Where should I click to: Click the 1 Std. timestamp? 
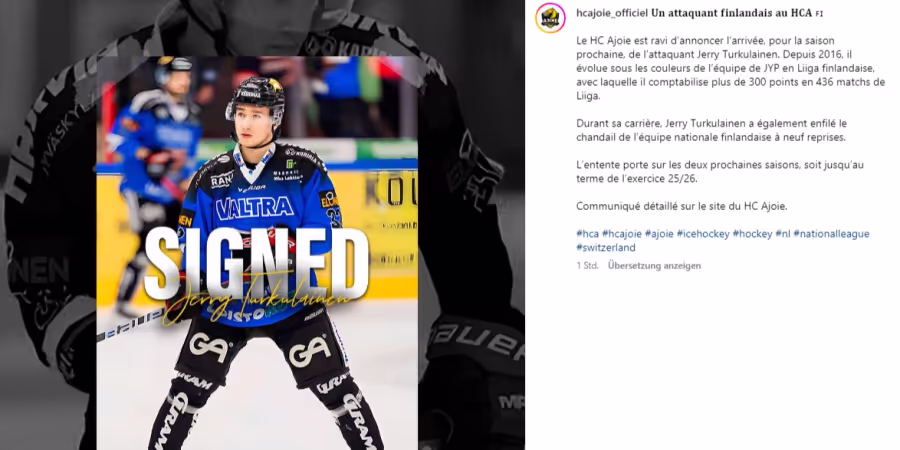[x=587, y=266]
